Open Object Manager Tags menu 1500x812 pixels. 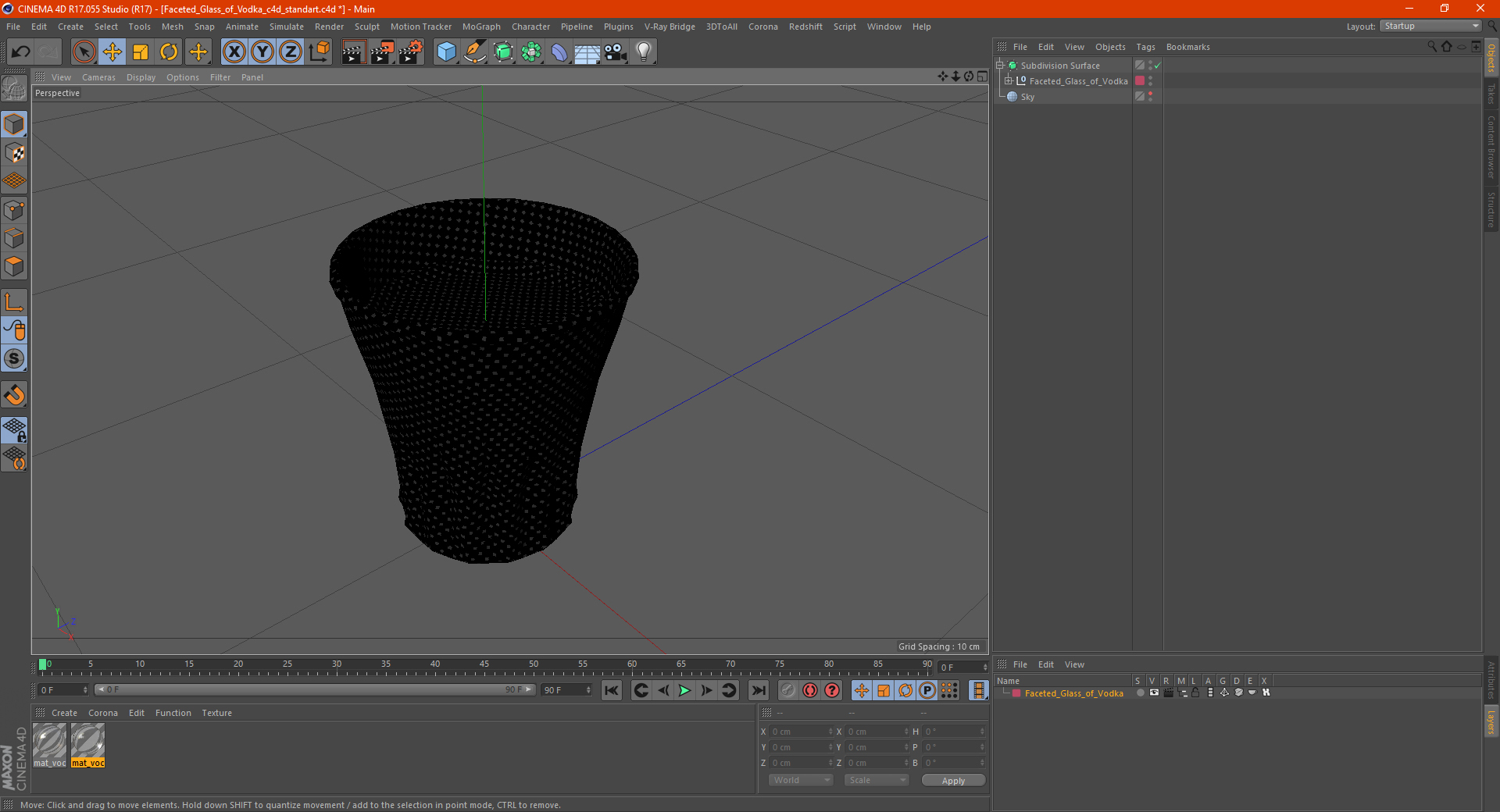pos(1145,47)
